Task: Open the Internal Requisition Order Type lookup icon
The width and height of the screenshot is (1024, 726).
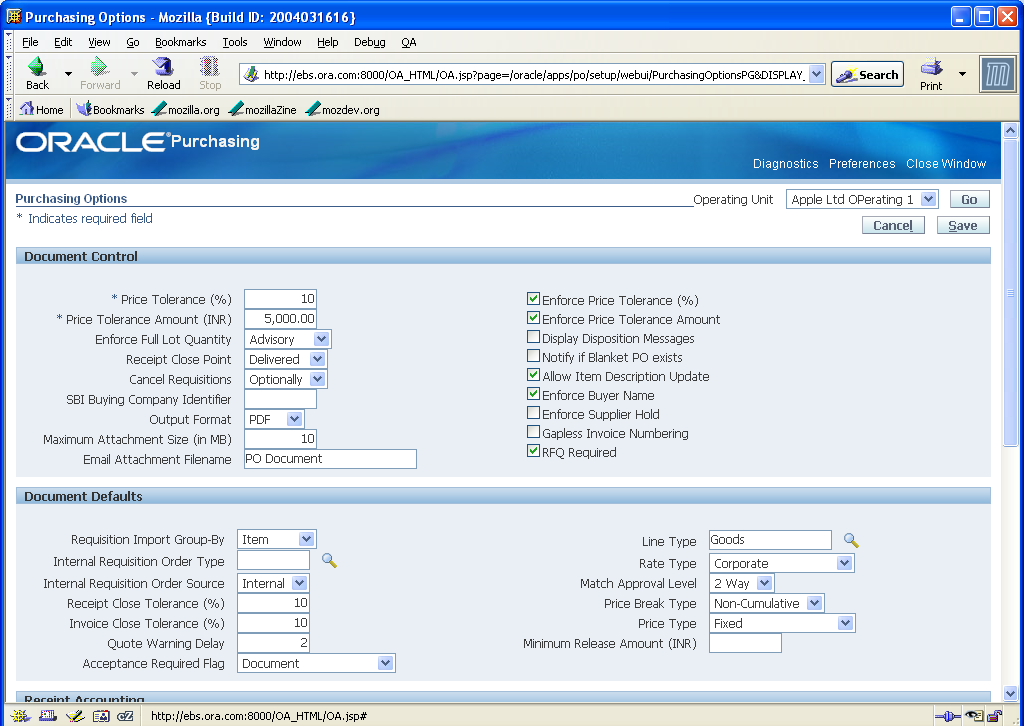Action: 329,562
